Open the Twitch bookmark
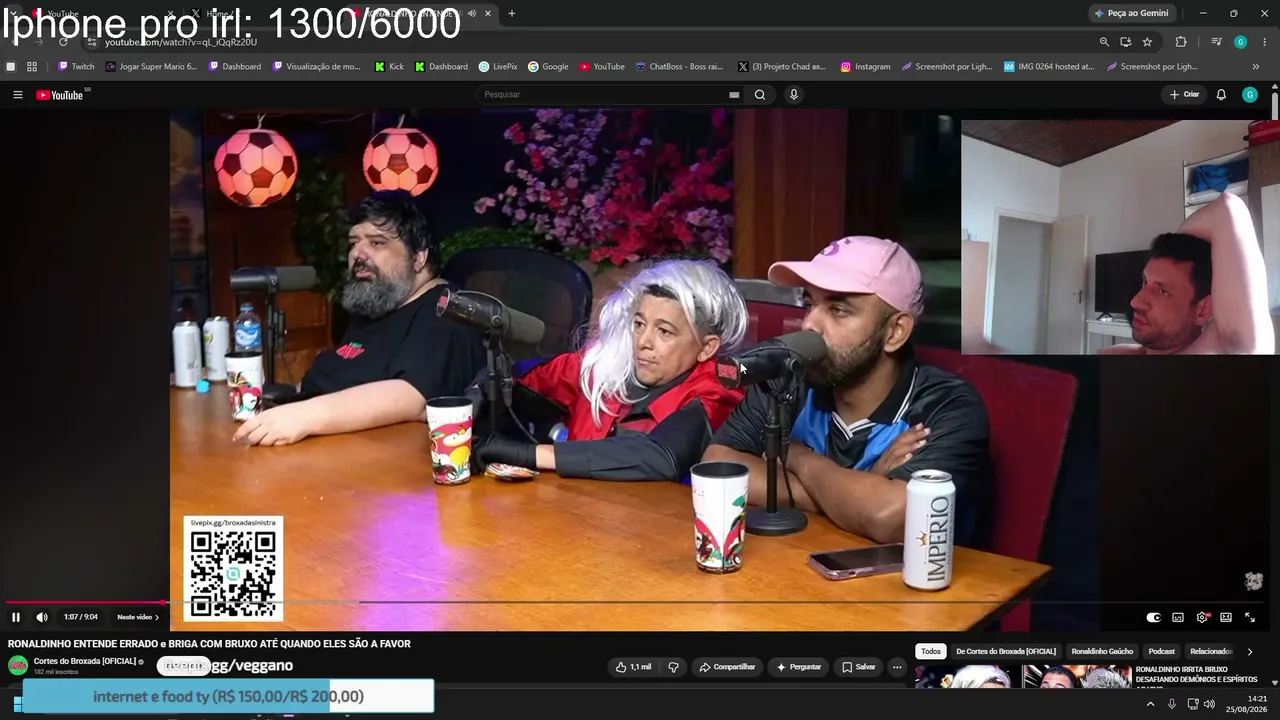The width and height of the screenshot is (1280, 720). (x=76, y=67)
